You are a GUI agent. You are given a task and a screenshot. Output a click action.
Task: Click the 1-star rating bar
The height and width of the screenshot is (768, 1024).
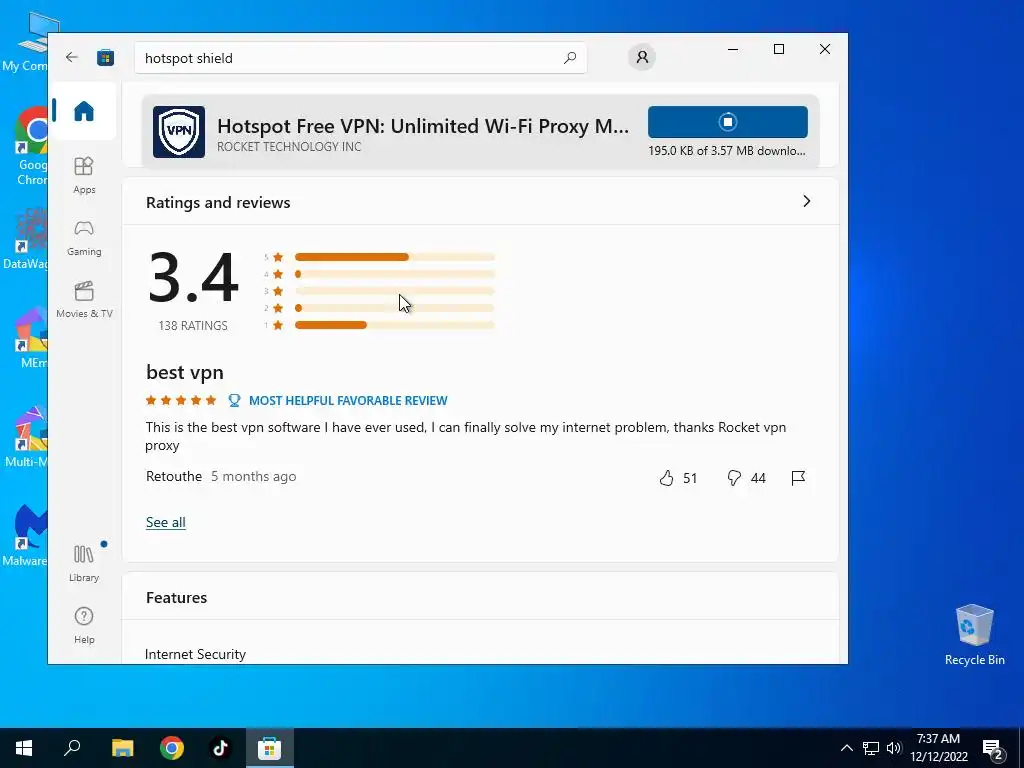coord(394,325)
